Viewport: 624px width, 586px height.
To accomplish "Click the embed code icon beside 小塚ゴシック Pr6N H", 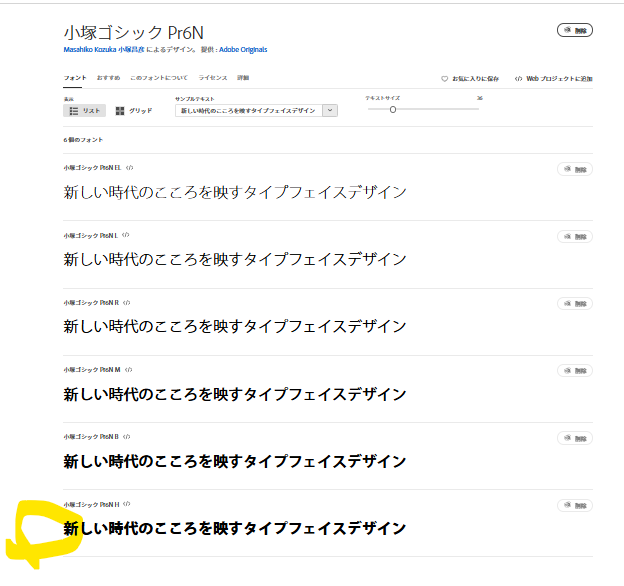I will (127, 504).
